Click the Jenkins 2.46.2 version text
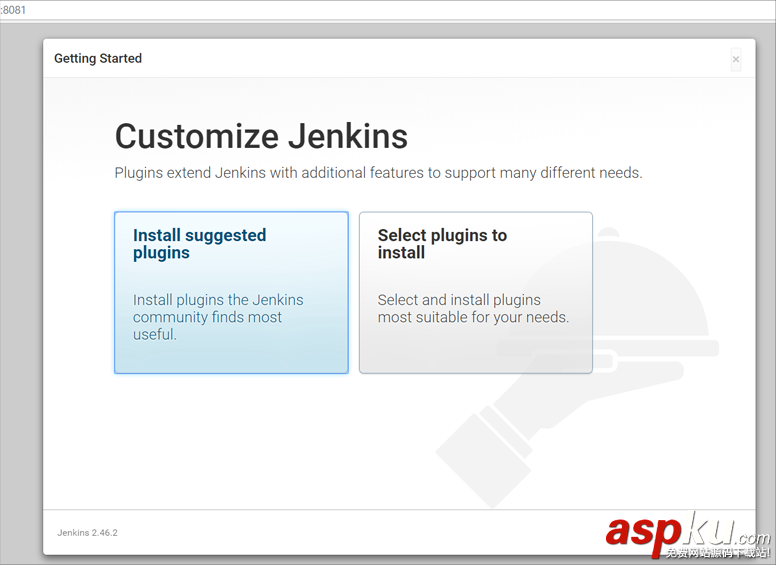The width and height of the screenshot is (776, 565). (87, 533)
